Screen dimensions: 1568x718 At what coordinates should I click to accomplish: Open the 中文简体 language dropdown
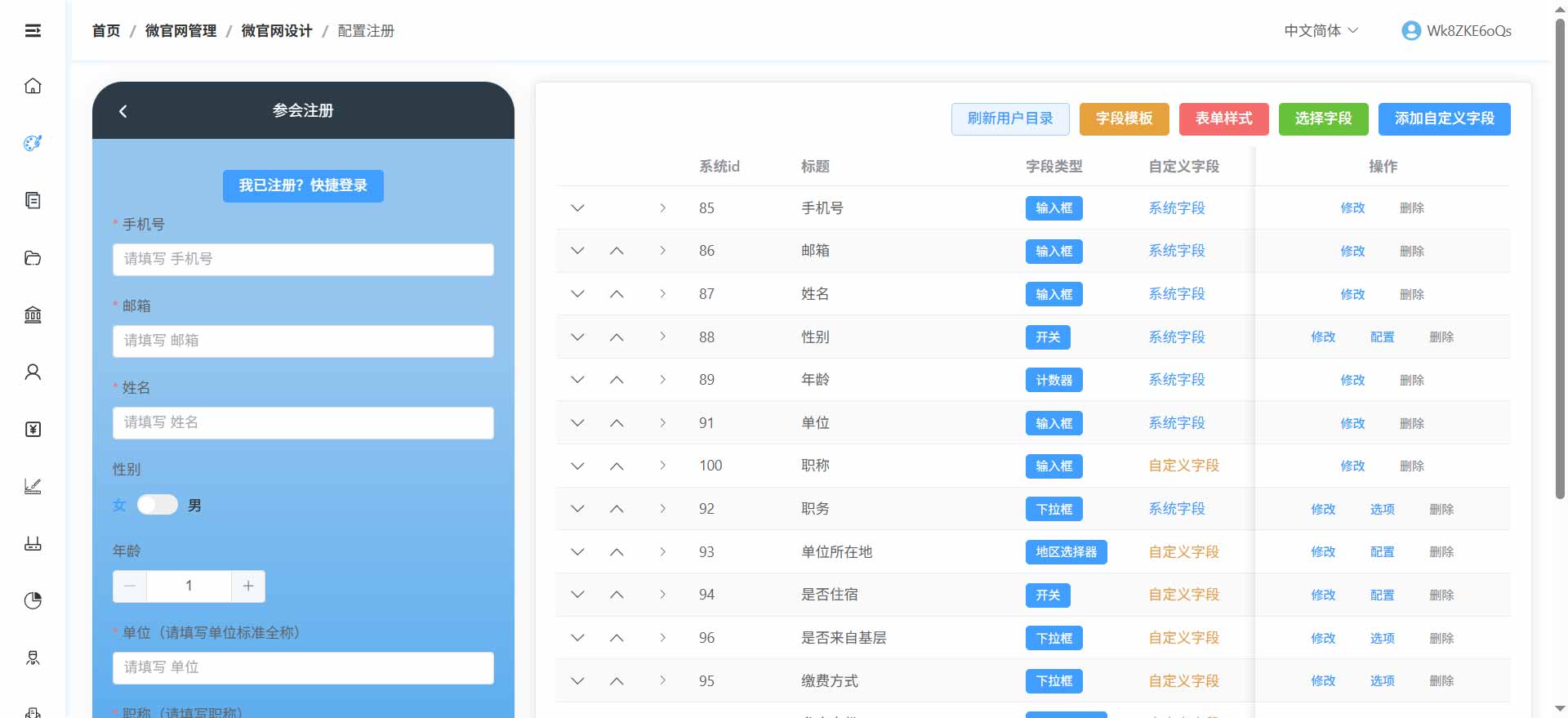coord(1321,30)
